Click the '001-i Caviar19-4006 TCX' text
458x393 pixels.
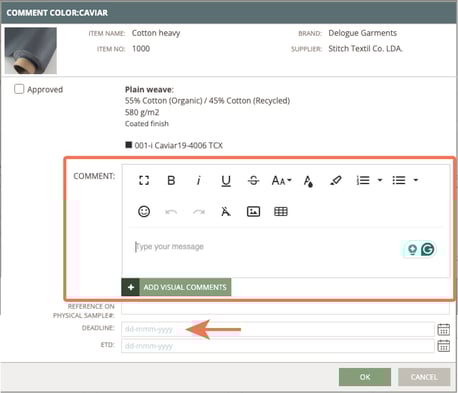(x=179, y=145)
